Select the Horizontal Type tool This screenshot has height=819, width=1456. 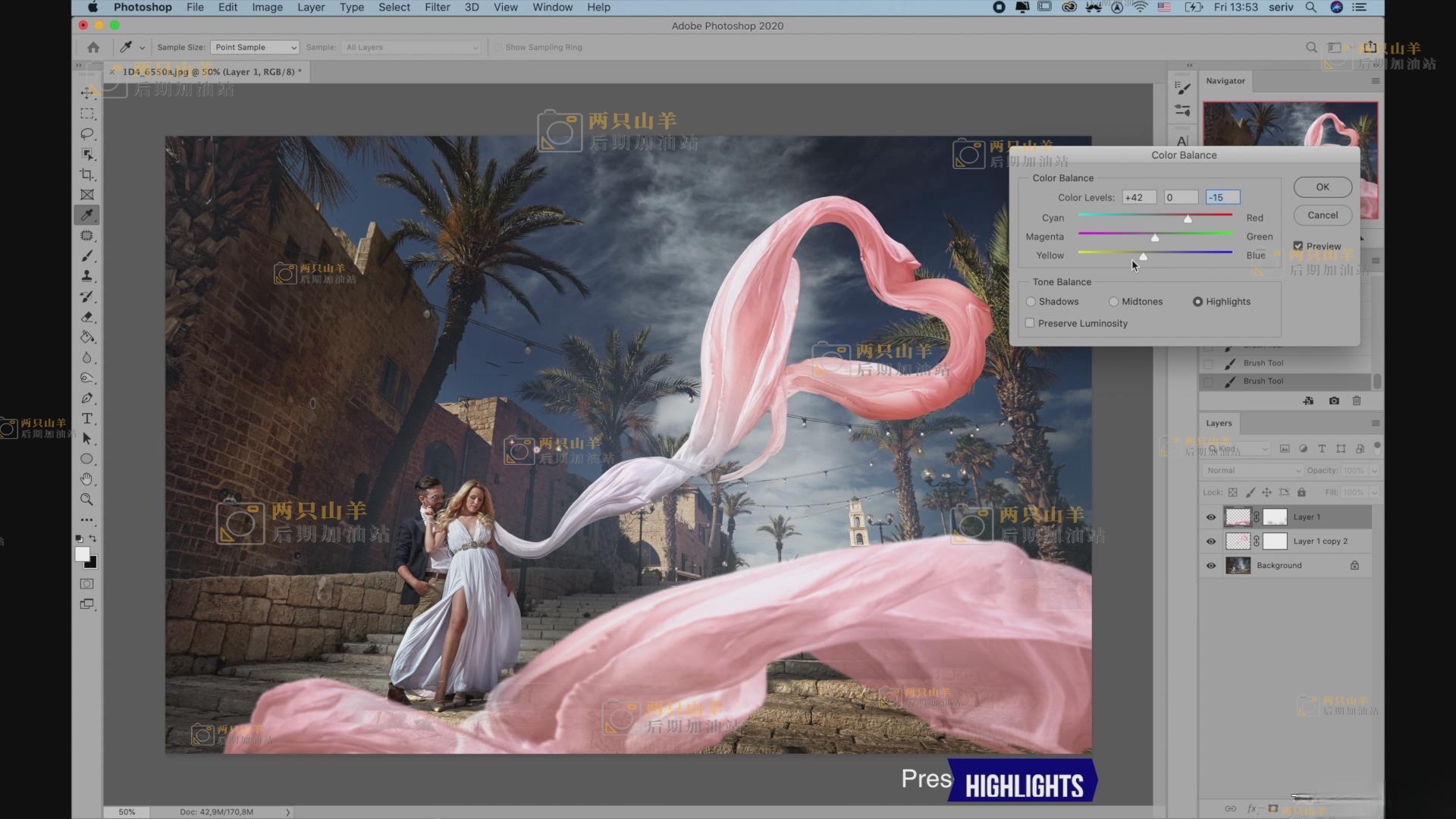click(x=87, y=419)
